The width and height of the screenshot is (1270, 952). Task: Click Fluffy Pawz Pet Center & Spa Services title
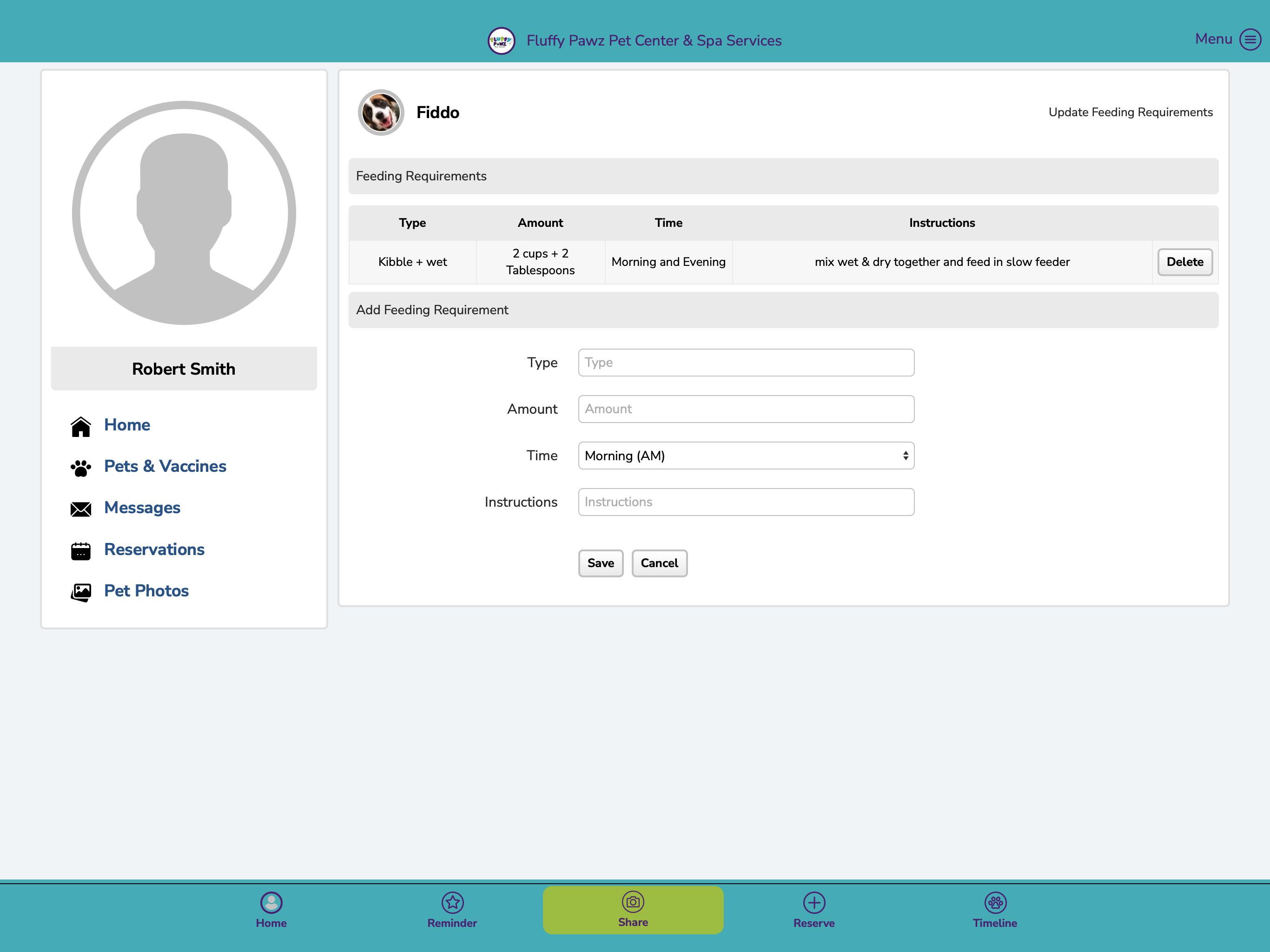point(654,41)
